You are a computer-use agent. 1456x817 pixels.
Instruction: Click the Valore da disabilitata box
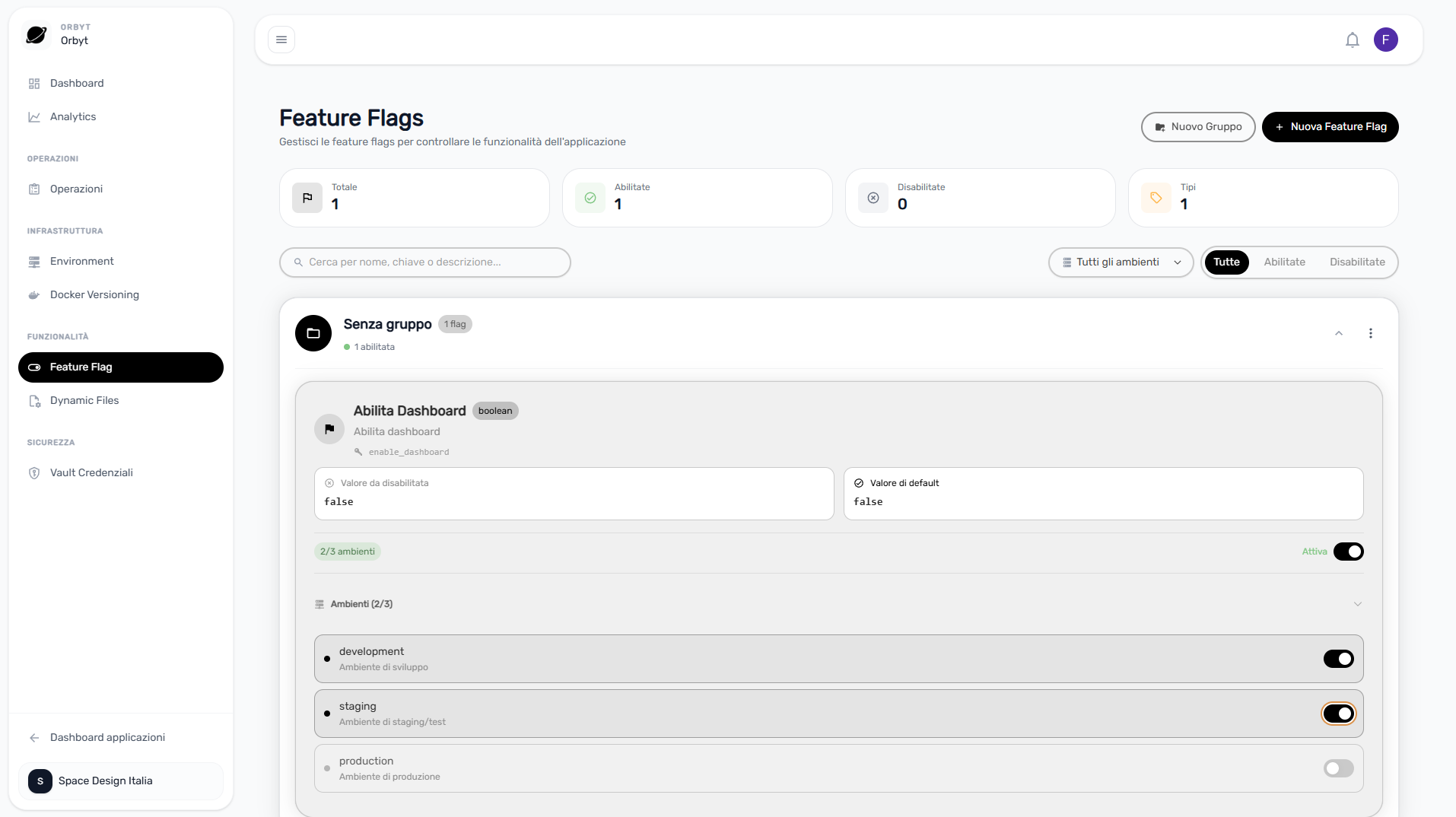[574, 494]
